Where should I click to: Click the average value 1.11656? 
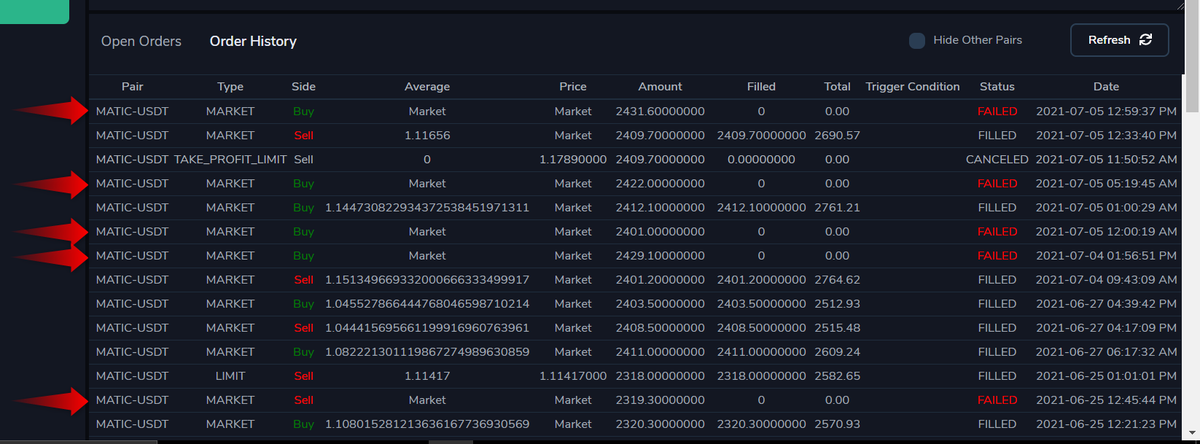click(x=427, y=135)
